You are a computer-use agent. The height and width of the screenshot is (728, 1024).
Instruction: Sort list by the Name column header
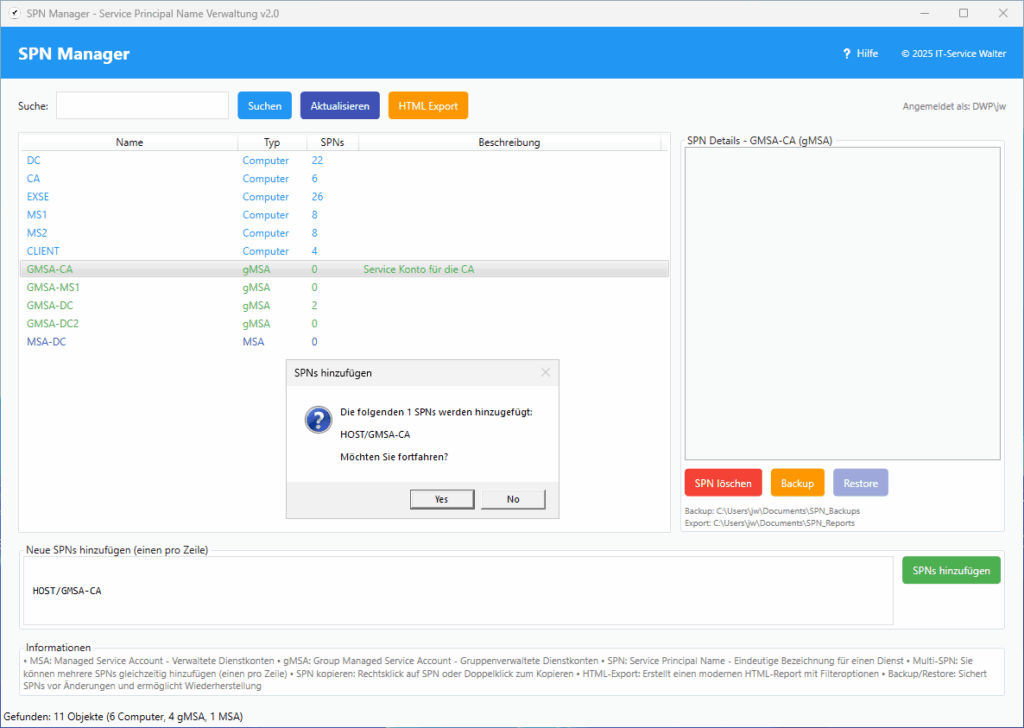point(129,143)
